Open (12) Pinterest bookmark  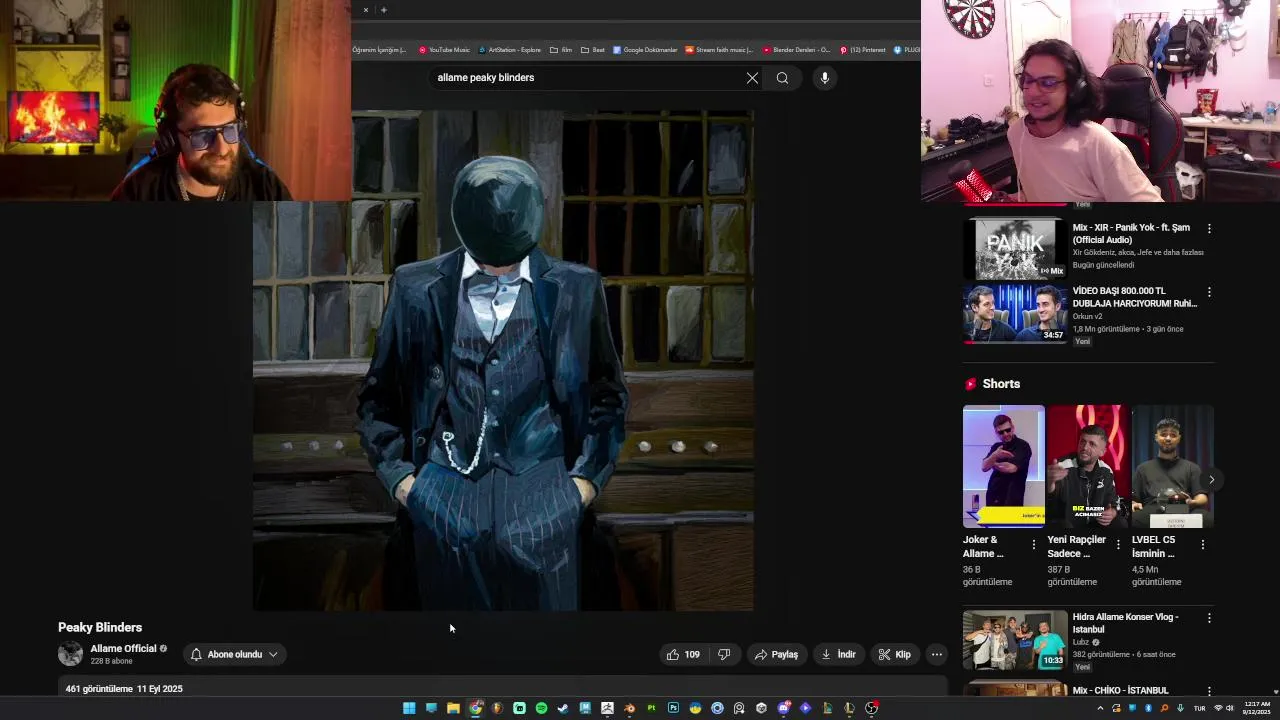(x=862, y=50)
